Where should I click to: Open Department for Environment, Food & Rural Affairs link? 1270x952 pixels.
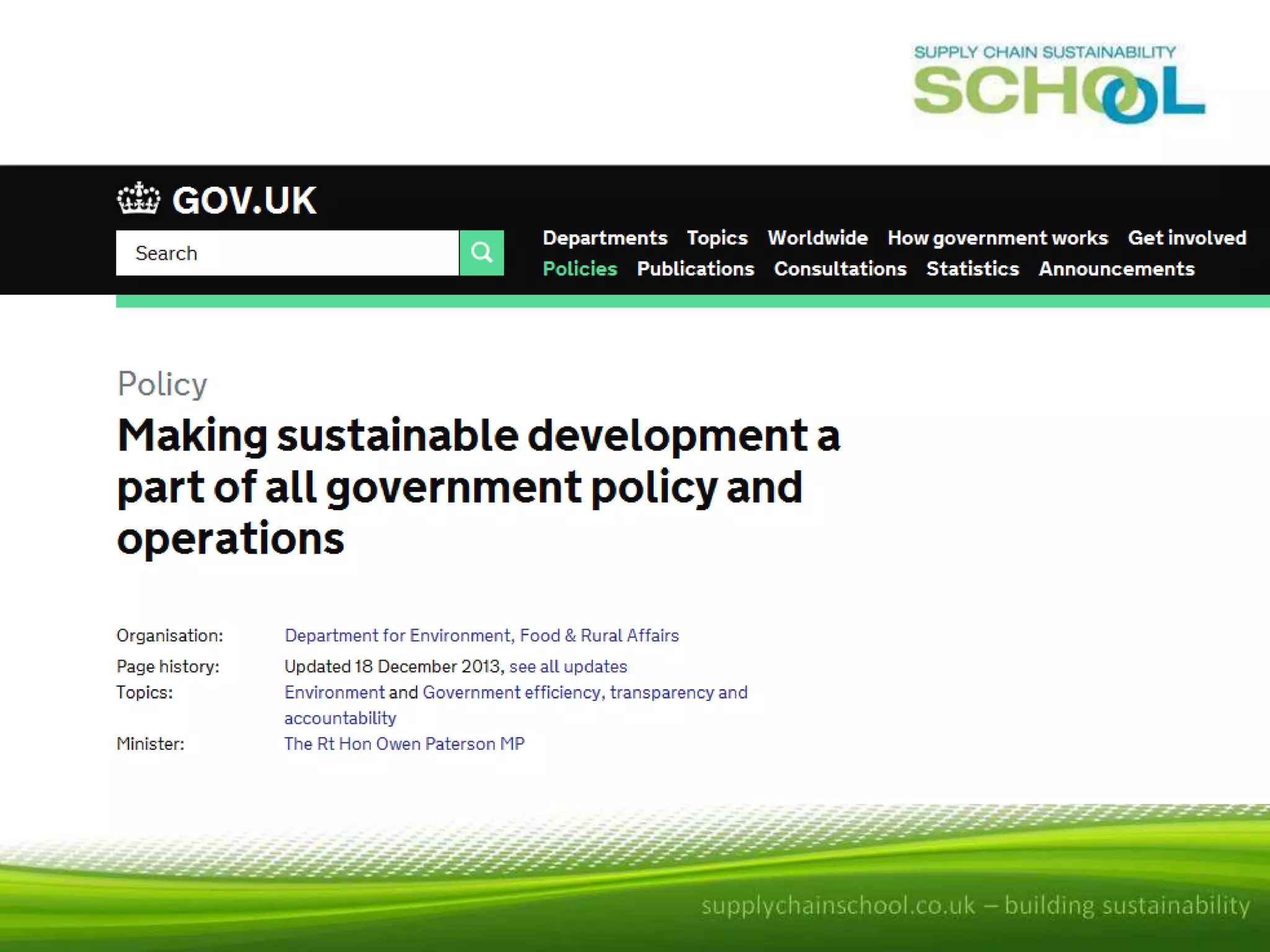[481, 635]
